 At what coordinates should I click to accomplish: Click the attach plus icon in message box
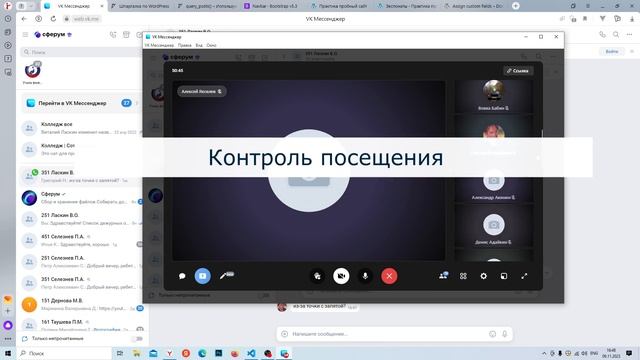tap(284, 334)
